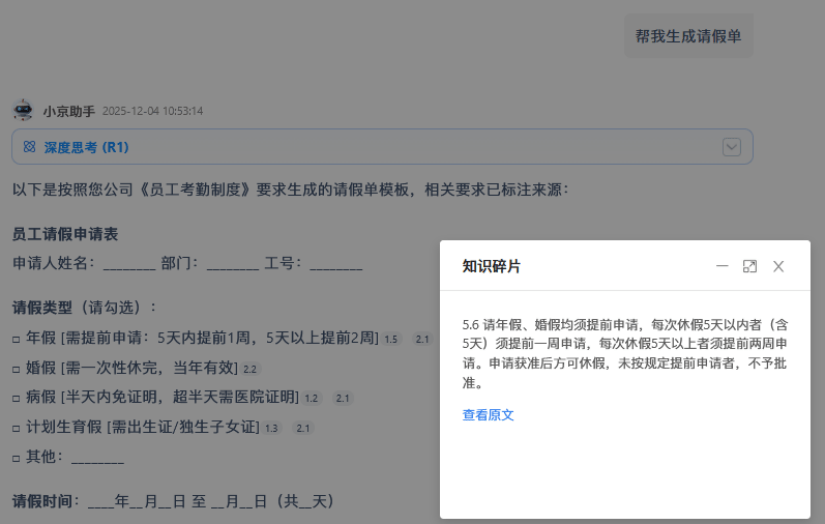Tick the 计划生育假 checkbox
Viewport: 825px width, 524px height.
point(16,428)
